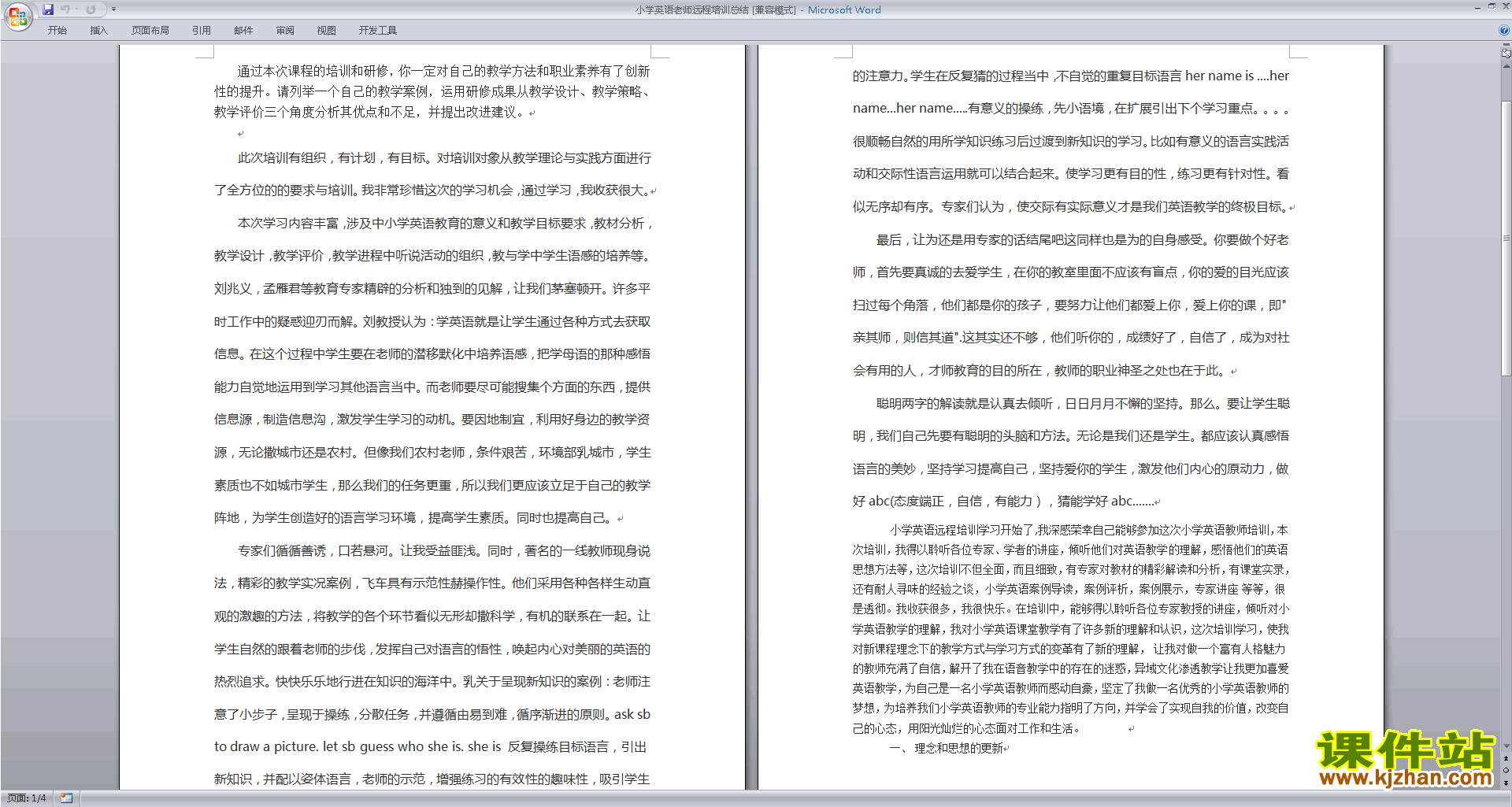Expand Customize Quick Access Toolbar dropdown
The image size is (1512, 807).
coord(113,9)
